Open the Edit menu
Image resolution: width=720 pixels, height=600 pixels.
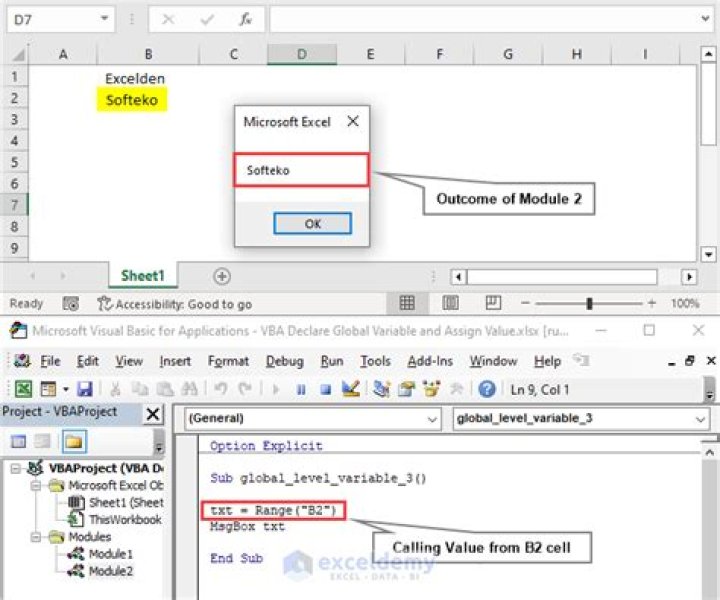pyautogui.click(x=87, y=361)
